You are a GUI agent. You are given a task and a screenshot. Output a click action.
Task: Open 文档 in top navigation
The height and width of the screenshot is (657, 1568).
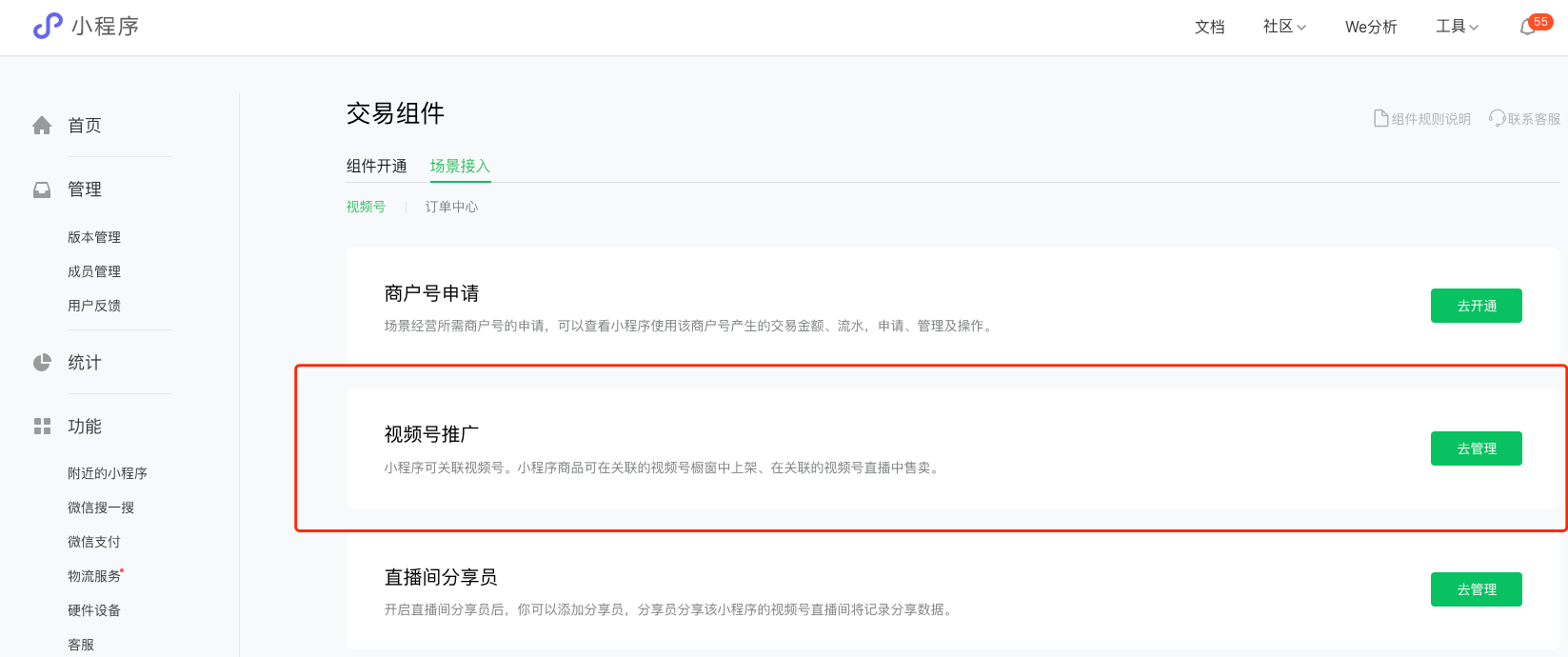(x=1209, y=27)
